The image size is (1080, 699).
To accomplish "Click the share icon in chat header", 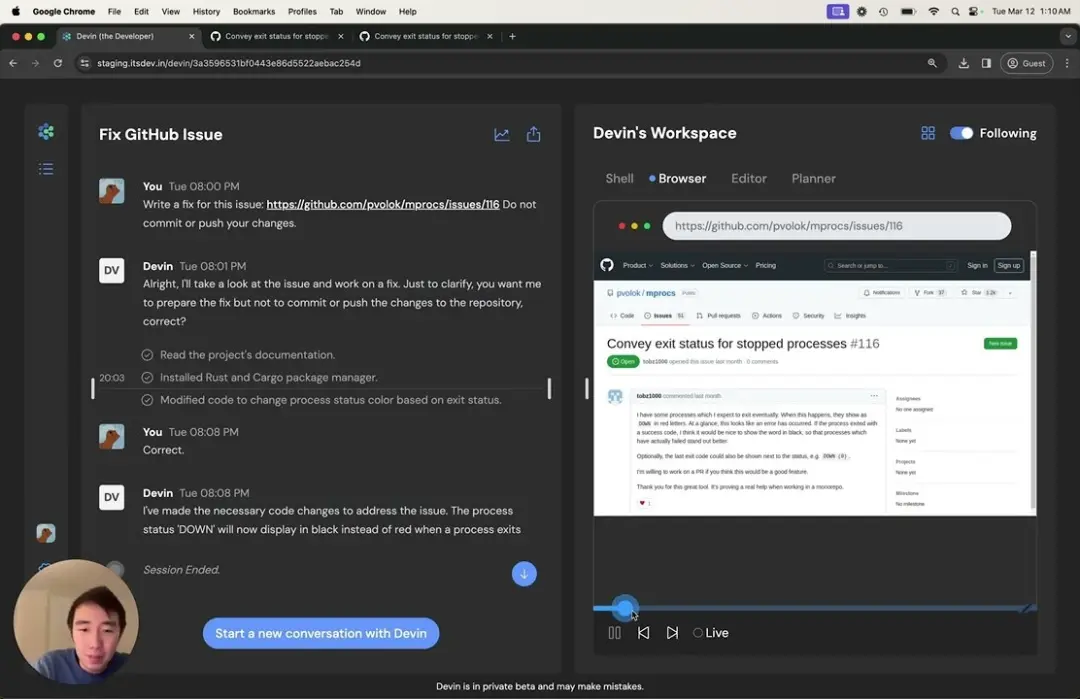I will [534, 135].
